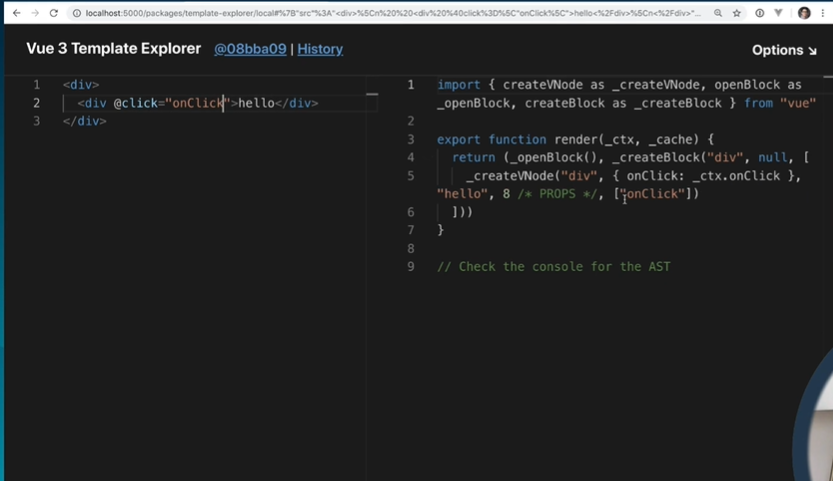Open the Chrome three-dot menu

point(822,13)
